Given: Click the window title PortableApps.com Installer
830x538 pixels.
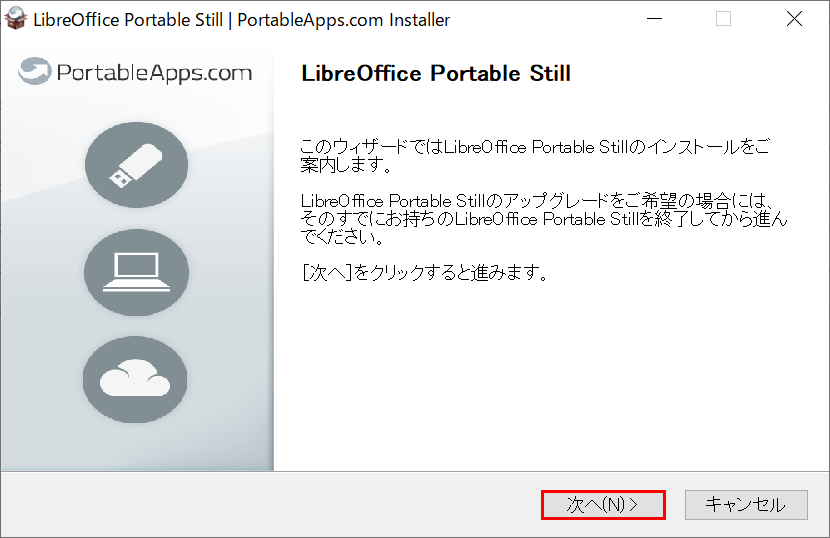Looking at the screenshot, I should pos(241,20).
